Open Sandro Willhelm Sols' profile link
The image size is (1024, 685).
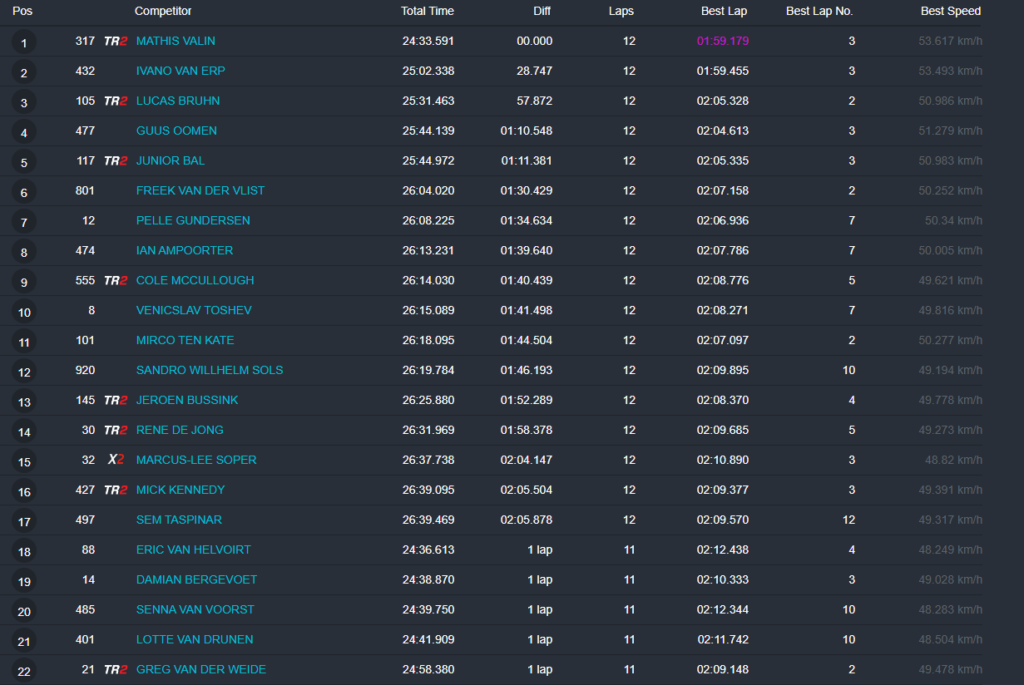pos(209,370)
